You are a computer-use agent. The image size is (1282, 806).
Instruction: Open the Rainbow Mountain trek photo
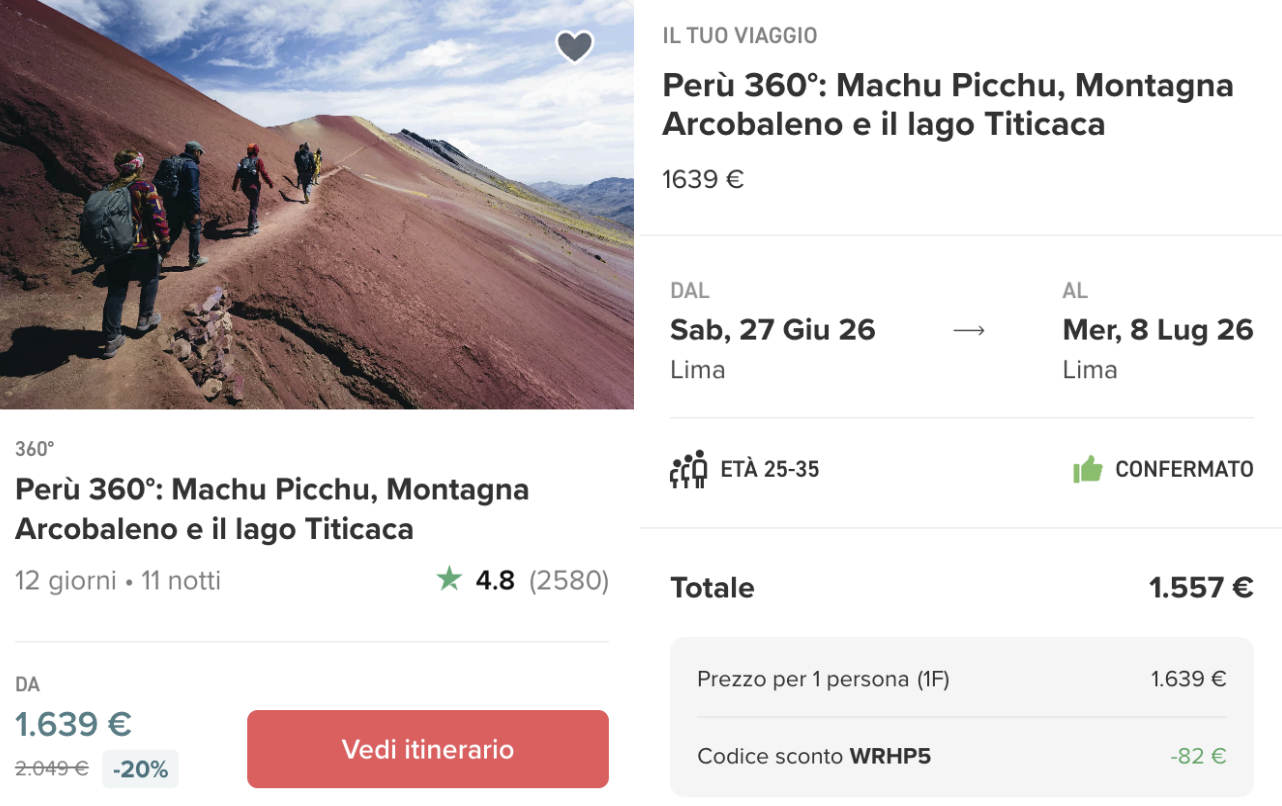pos(316,204)
